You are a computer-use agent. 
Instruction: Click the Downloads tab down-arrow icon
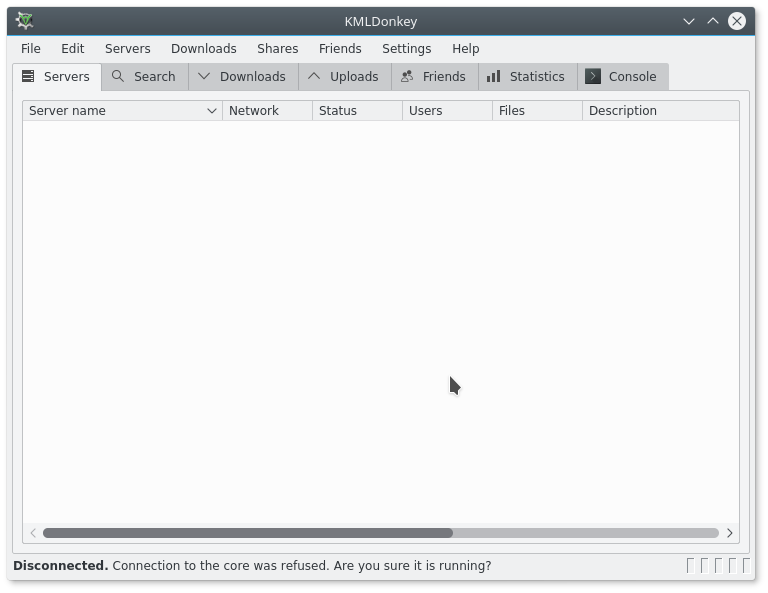[x=204, y=76]
